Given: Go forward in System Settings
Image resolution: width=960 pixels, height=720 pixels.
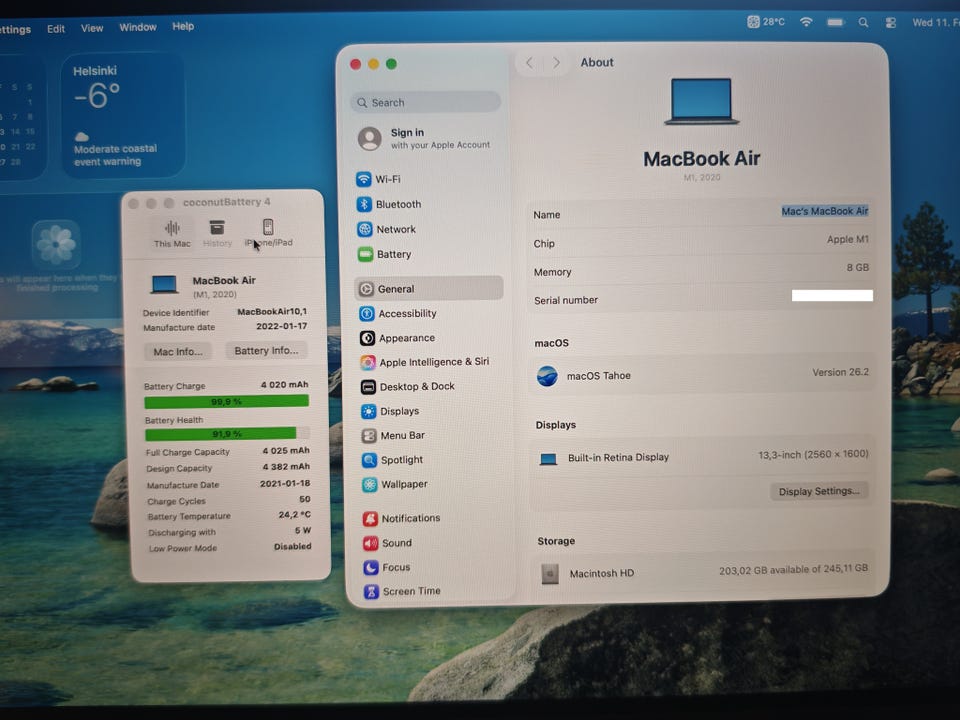Looking at the screenshot, I should click(x=556, y=62).
